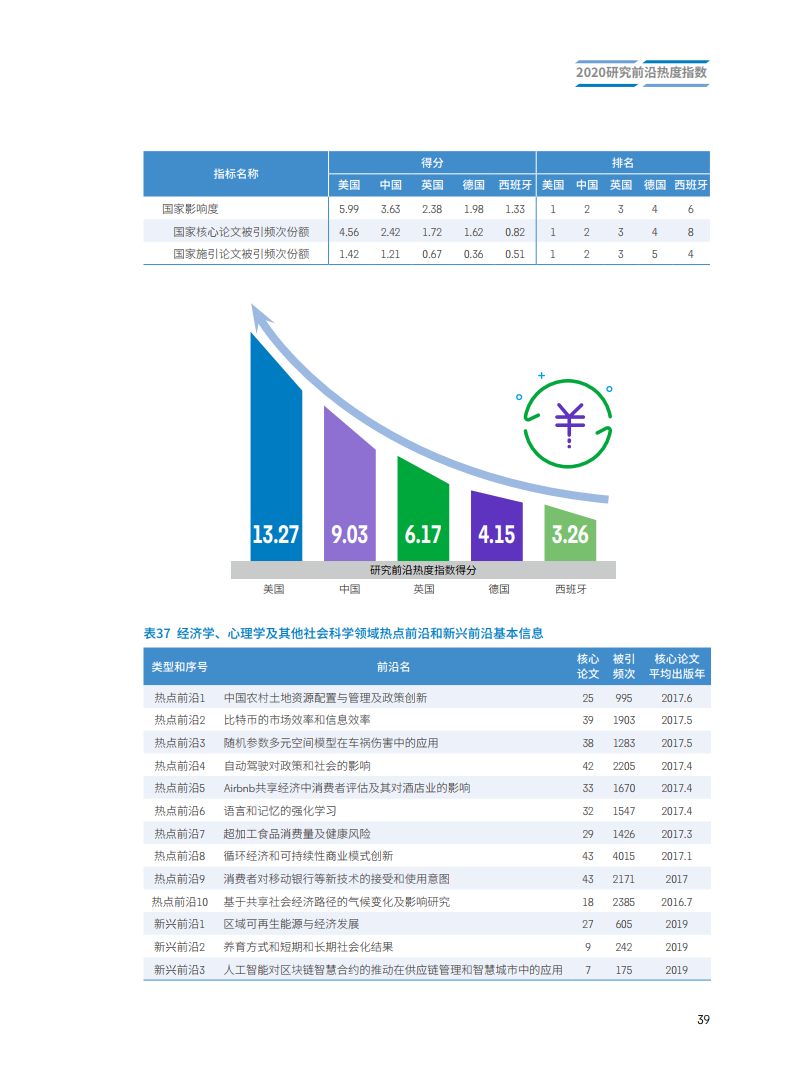
Task: Select the 得分 column group header
Action: [x=432, y=162]
